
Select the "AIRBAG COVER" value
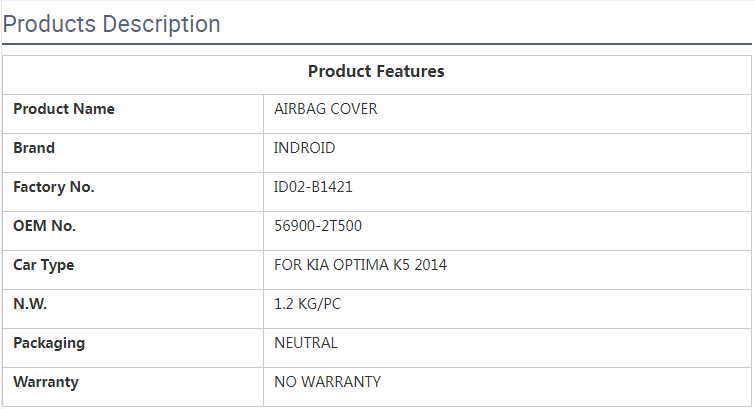(x=326, y=109)
